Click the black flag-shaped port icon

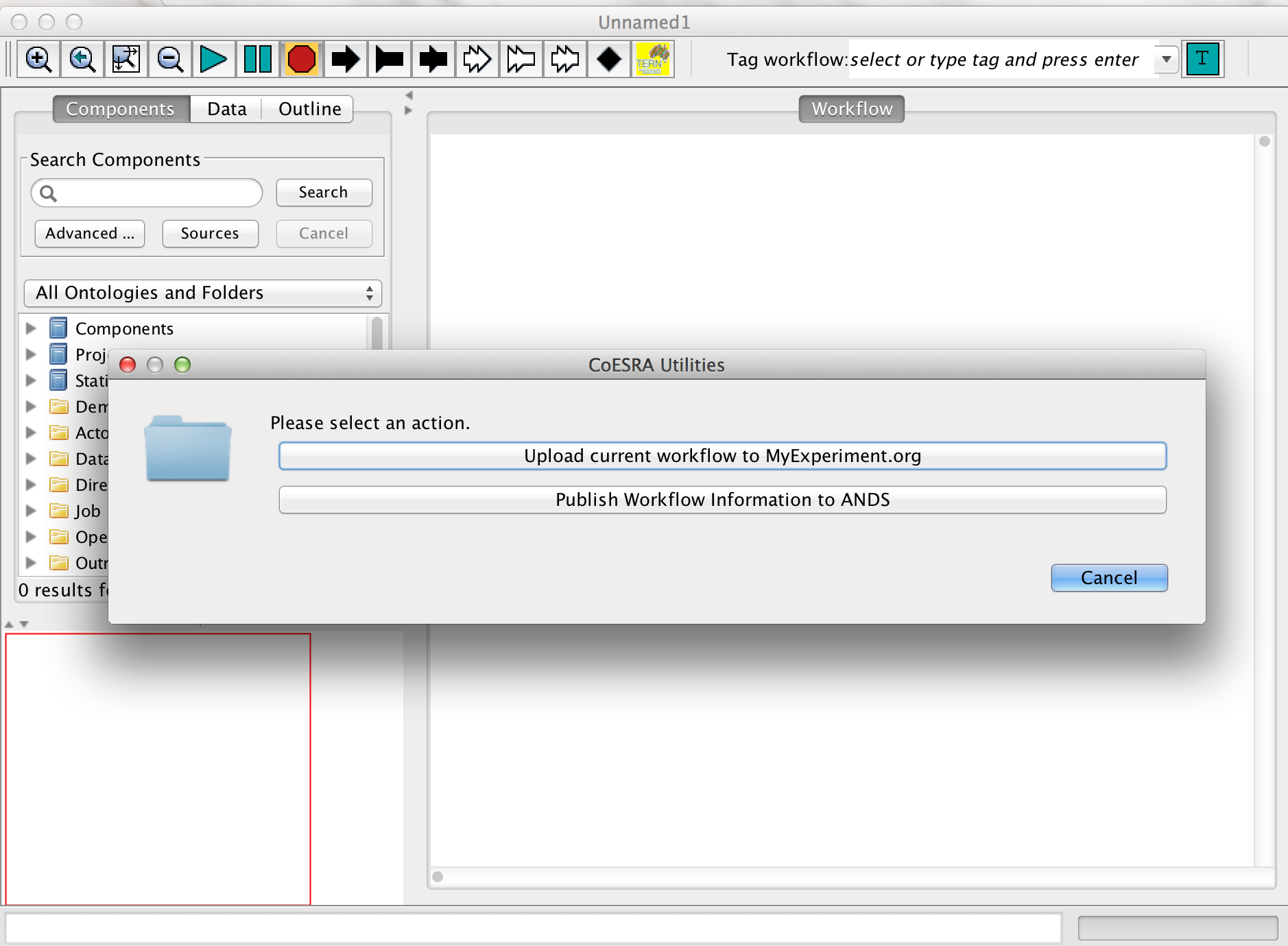pyautogui.click(x=389, y=59)
